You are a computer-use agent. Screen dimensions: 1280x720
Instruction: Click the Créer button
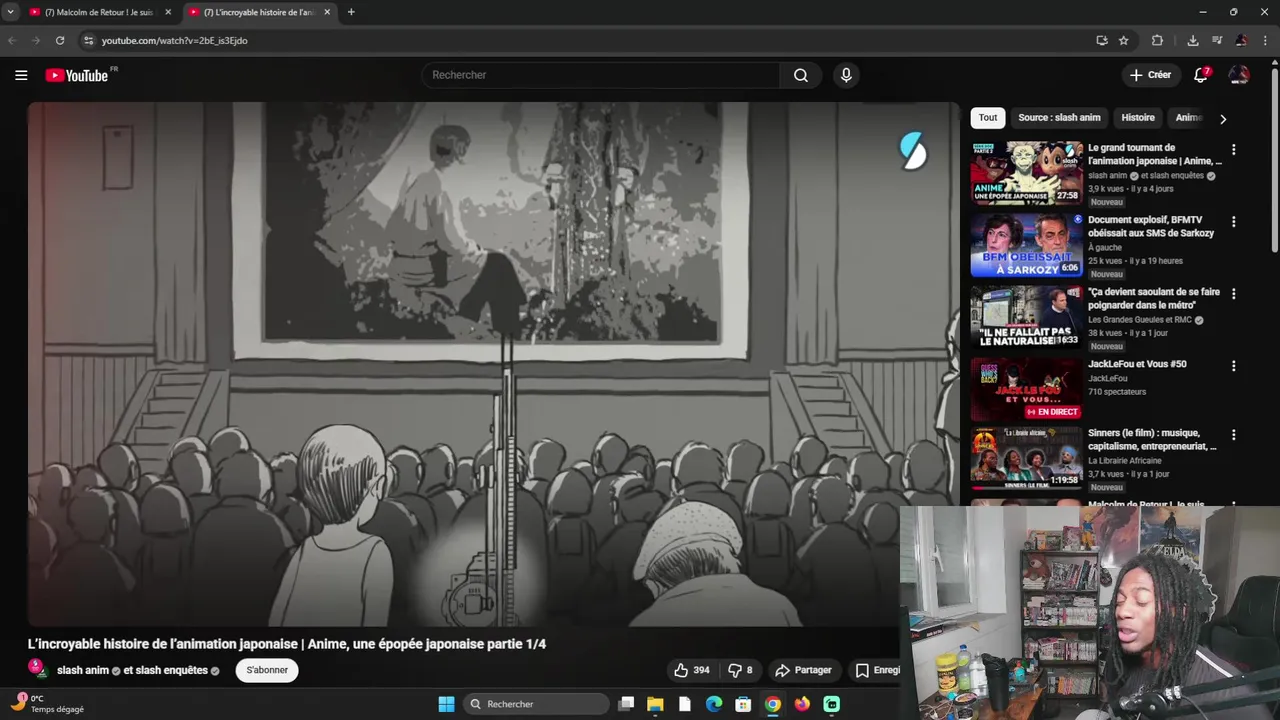point(1150,75)
